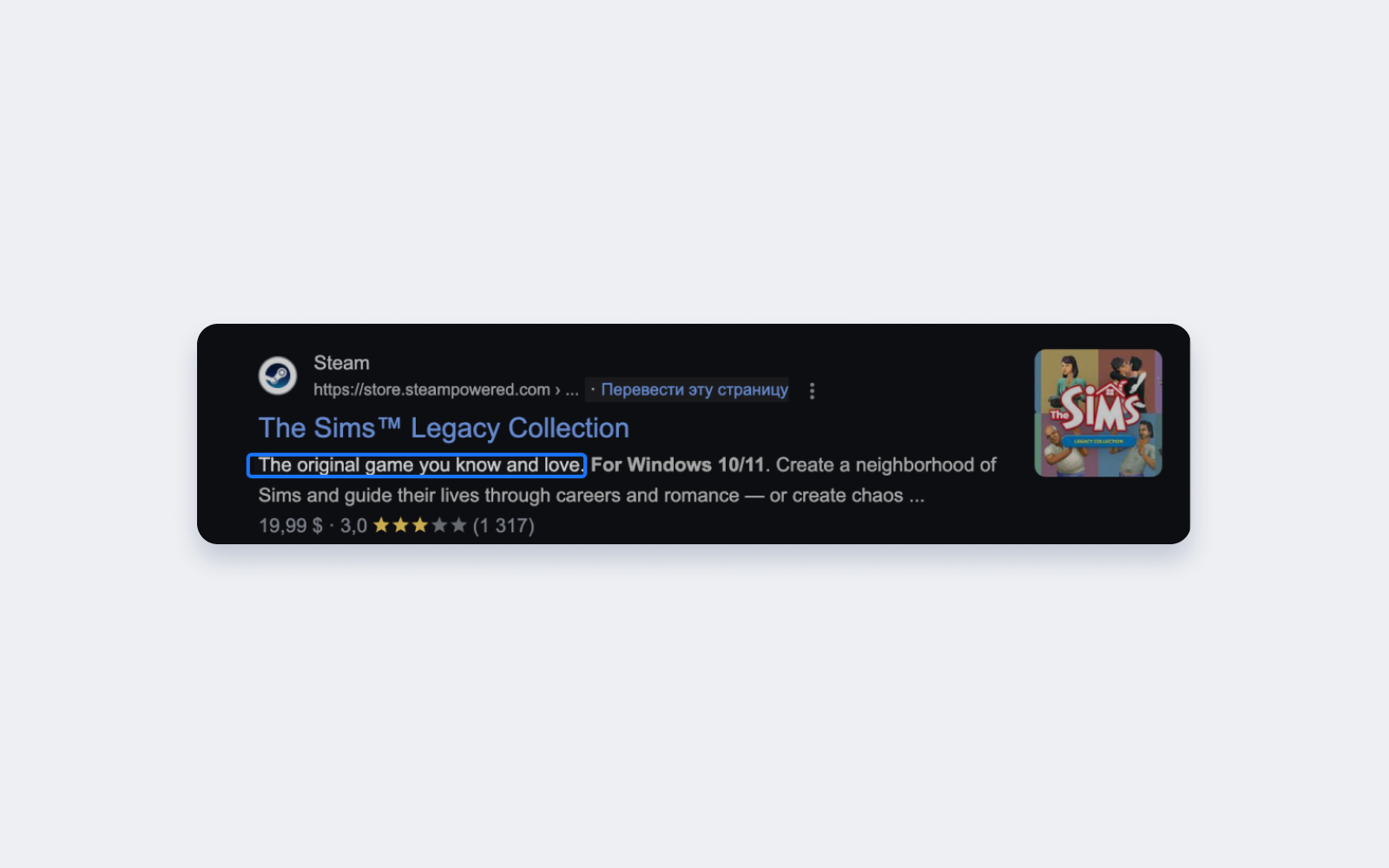Click the 19,99 $ price text
This screenshot has height=868, width=1389.
pos(291,525)
